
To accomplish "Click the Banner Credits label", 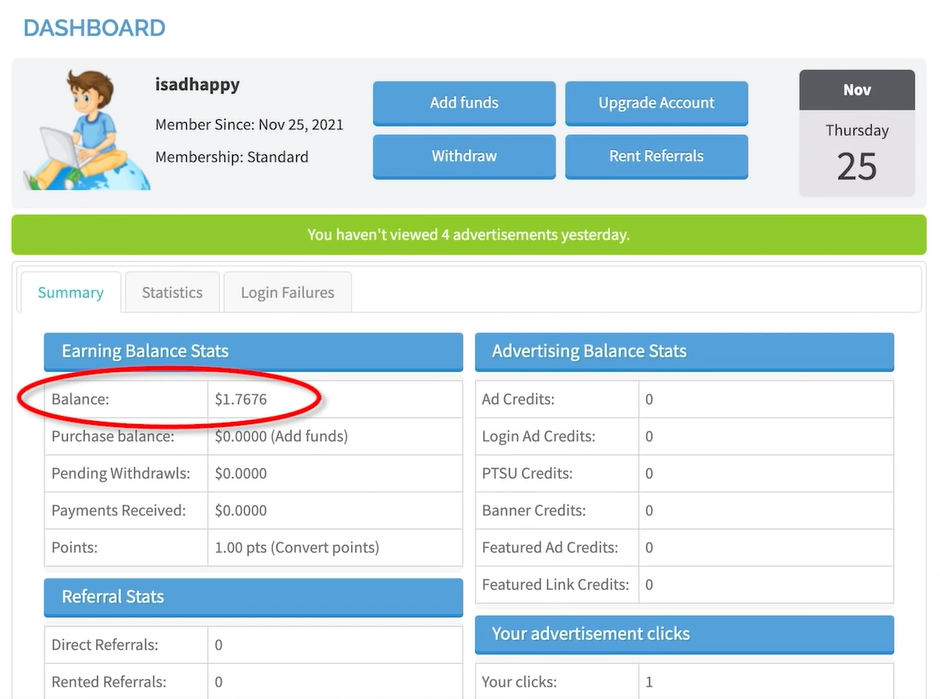I will click(534, 511).
